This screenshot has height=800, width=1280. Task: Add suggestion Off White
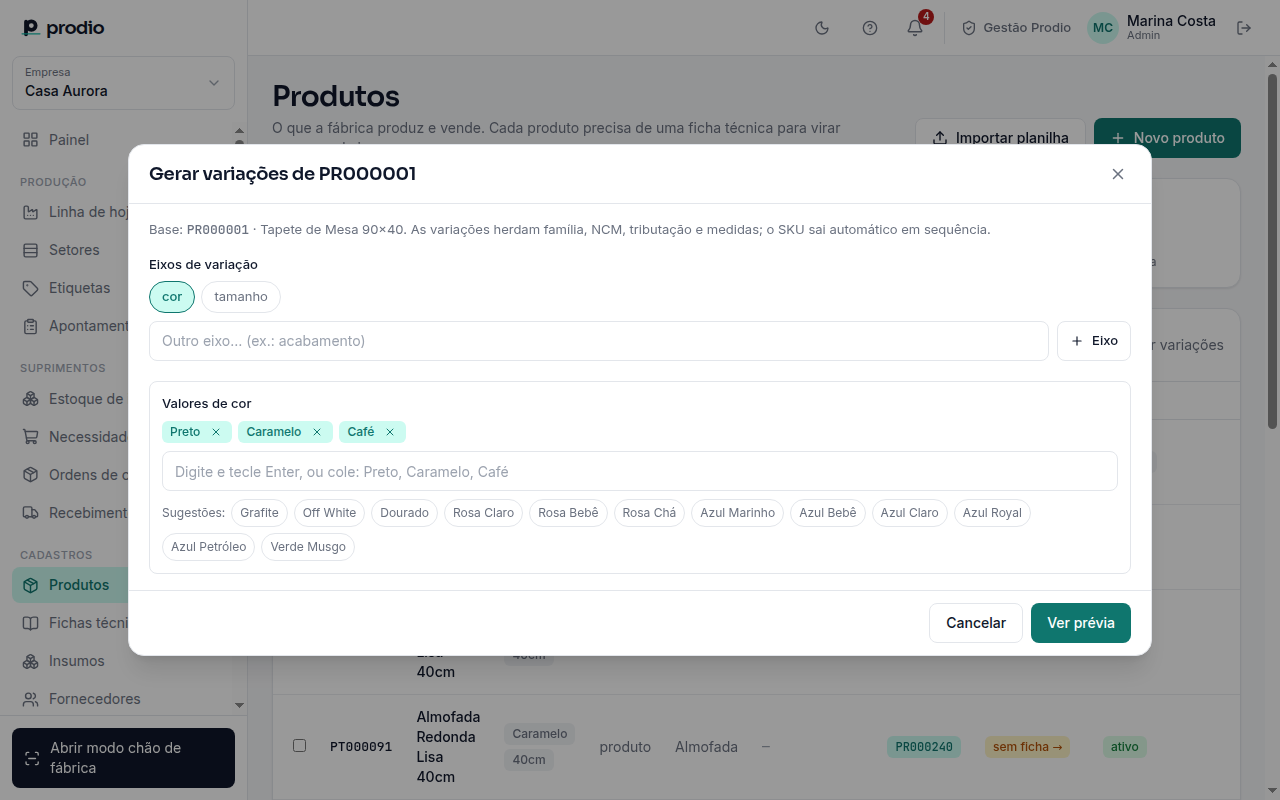coord(329,513)
